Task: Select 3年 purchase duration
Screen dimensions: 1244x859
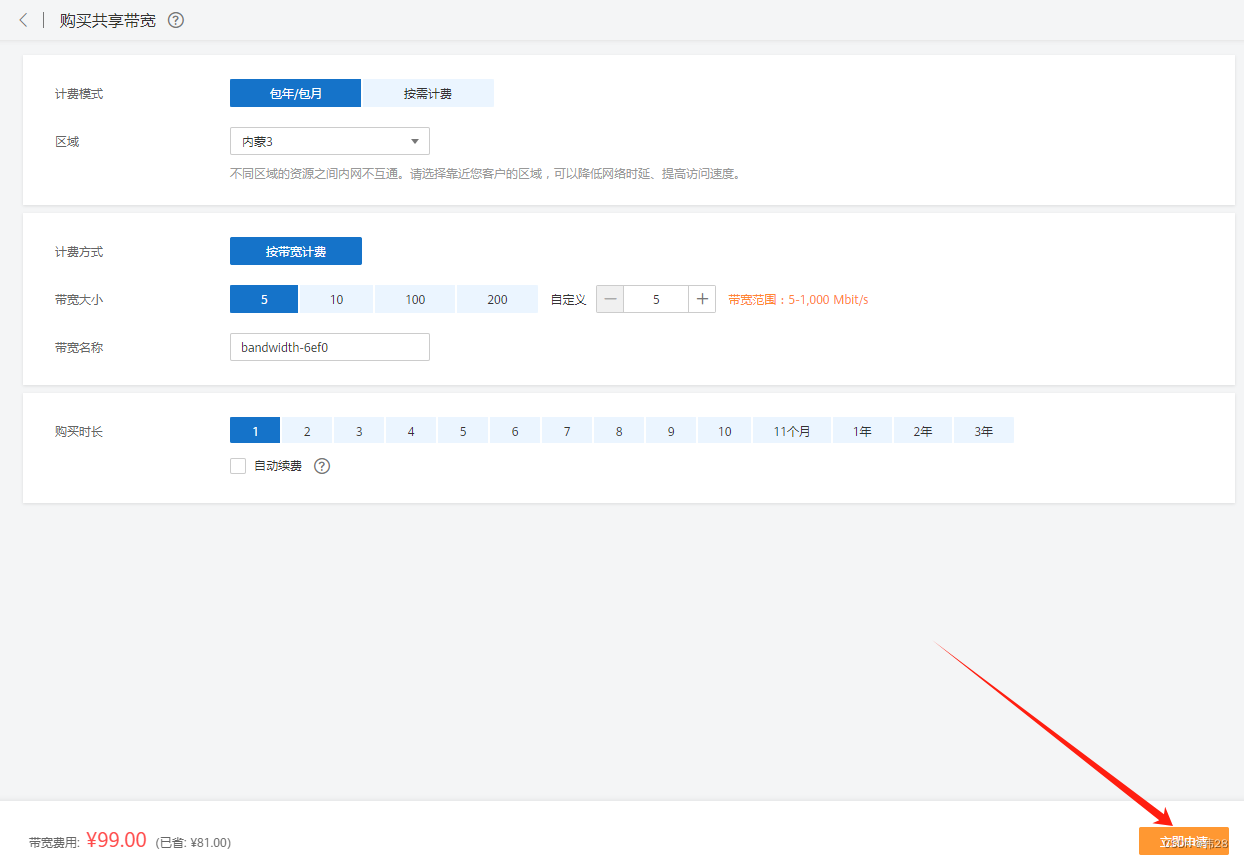Action: (x=984, y=432)
